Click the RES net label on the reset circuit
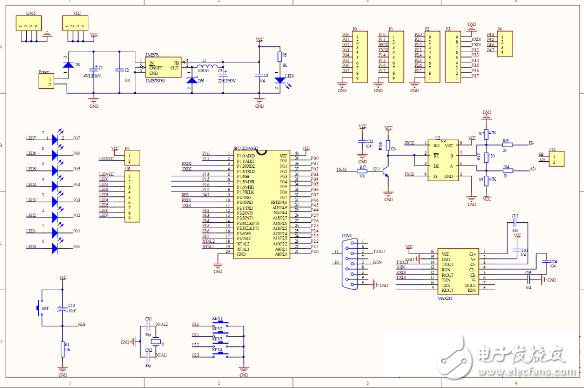The image size is (584, 388). pyautogui.click(x=82, y=324)
